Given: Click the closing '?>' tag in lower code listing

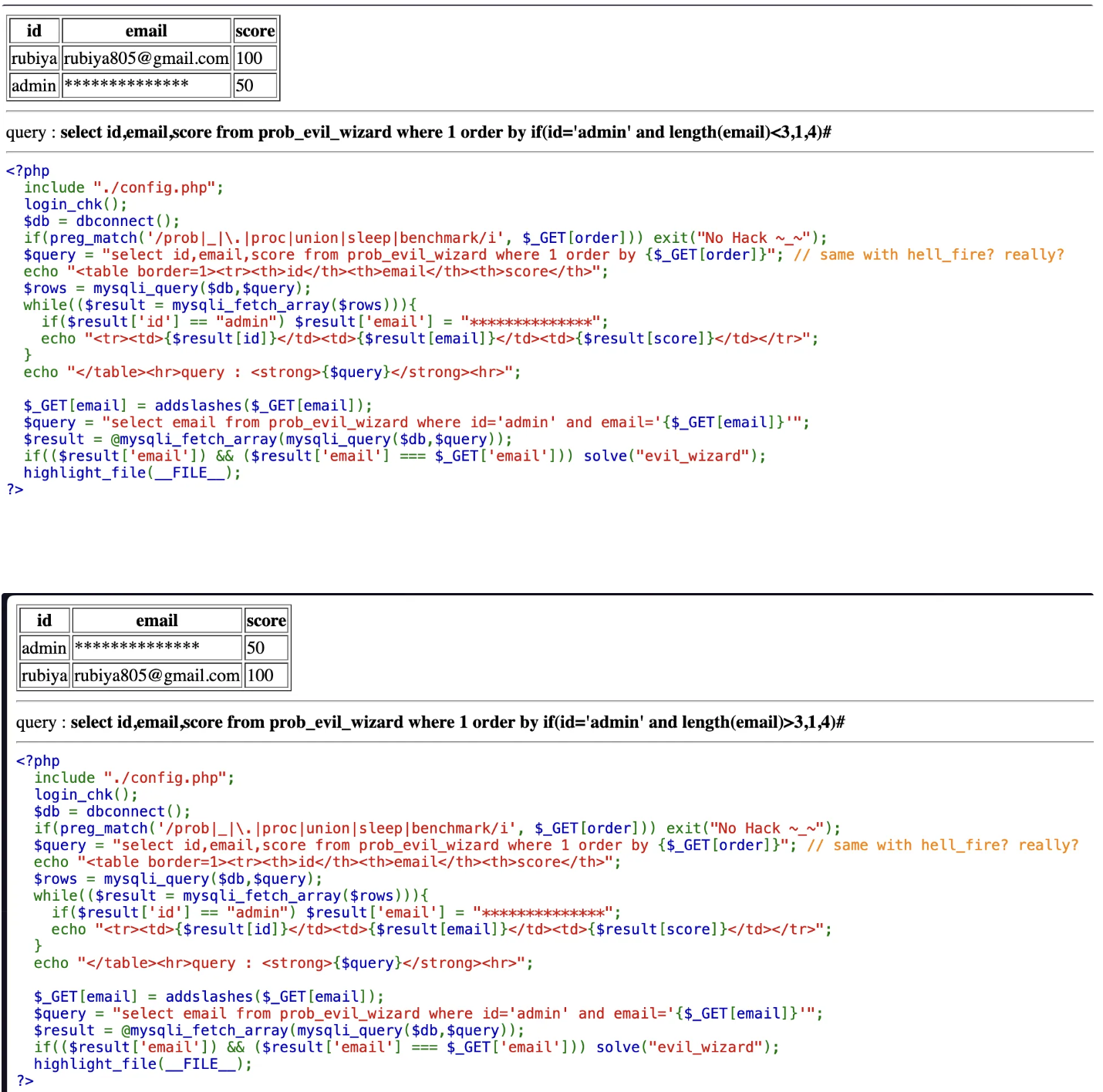Looking at the screenshot, I should (x=25, y=1080).
